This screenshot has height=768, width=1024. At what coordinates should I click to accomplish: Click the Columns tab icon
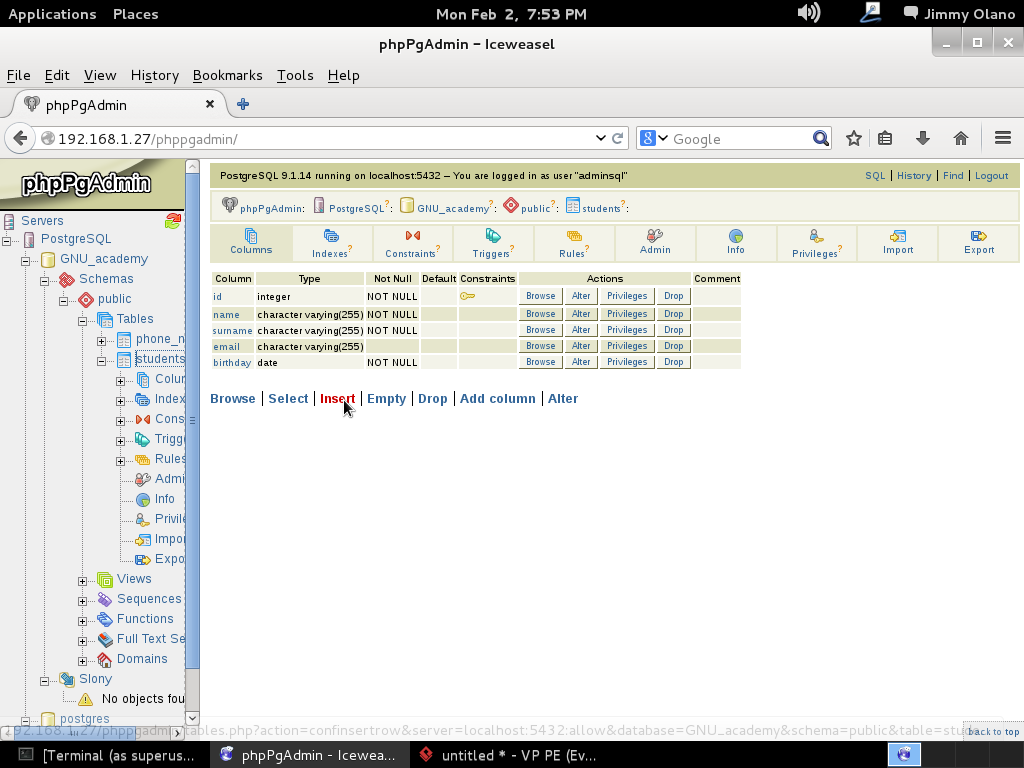tap(251, 236)
